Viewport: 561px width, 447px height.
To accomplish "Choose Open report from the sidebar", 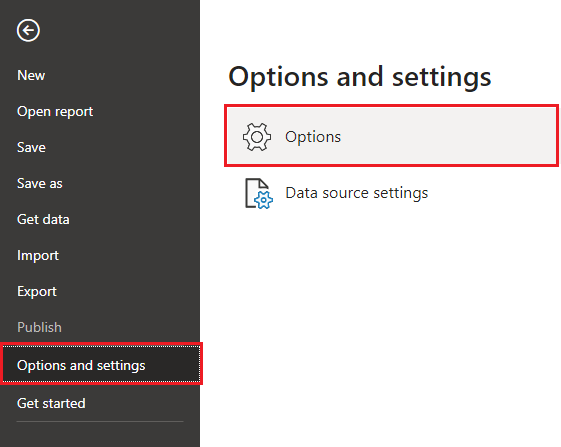I will coord(55,112).
